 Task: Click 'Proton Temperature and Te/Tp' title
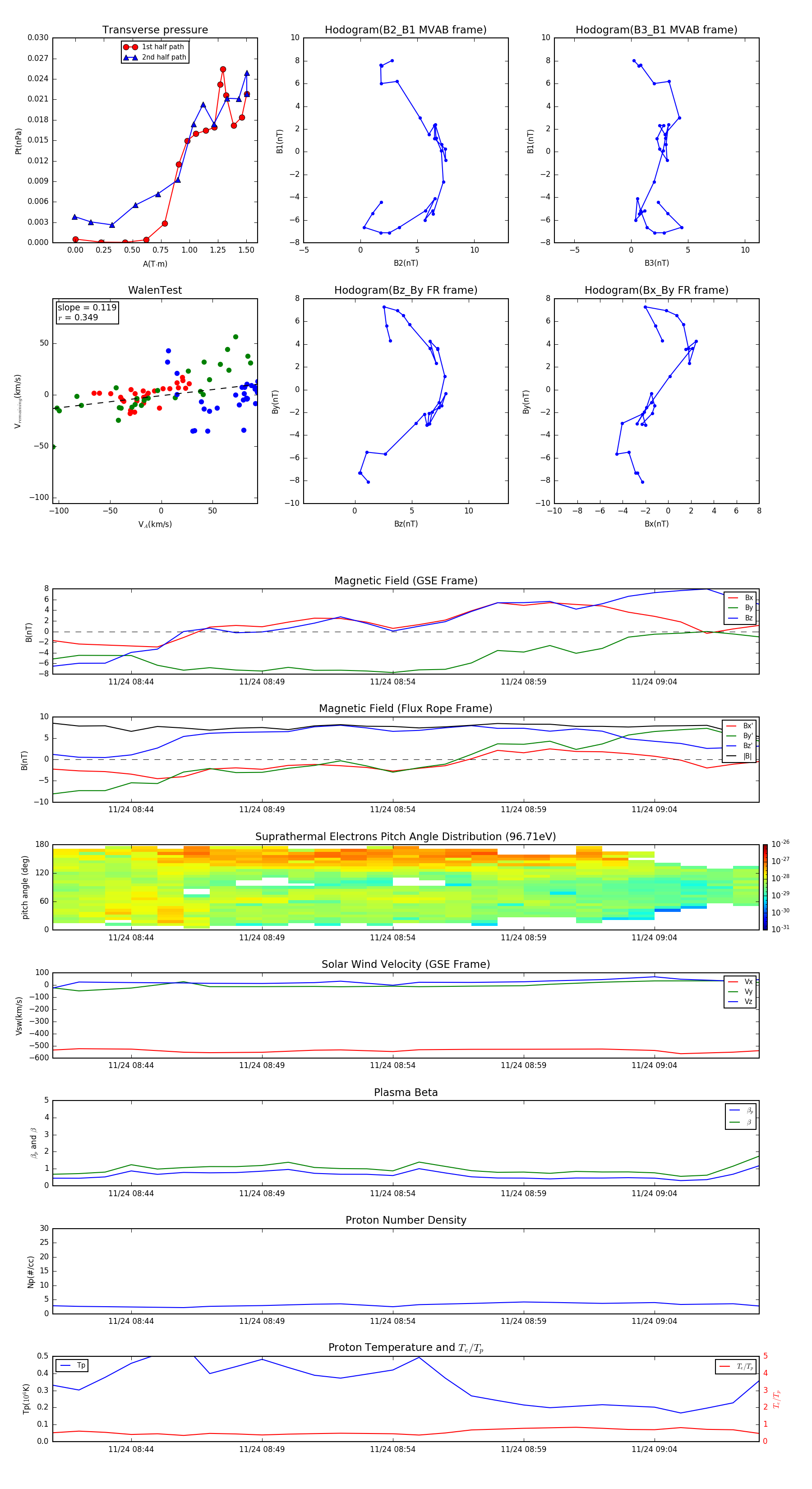click(406, 1348)
